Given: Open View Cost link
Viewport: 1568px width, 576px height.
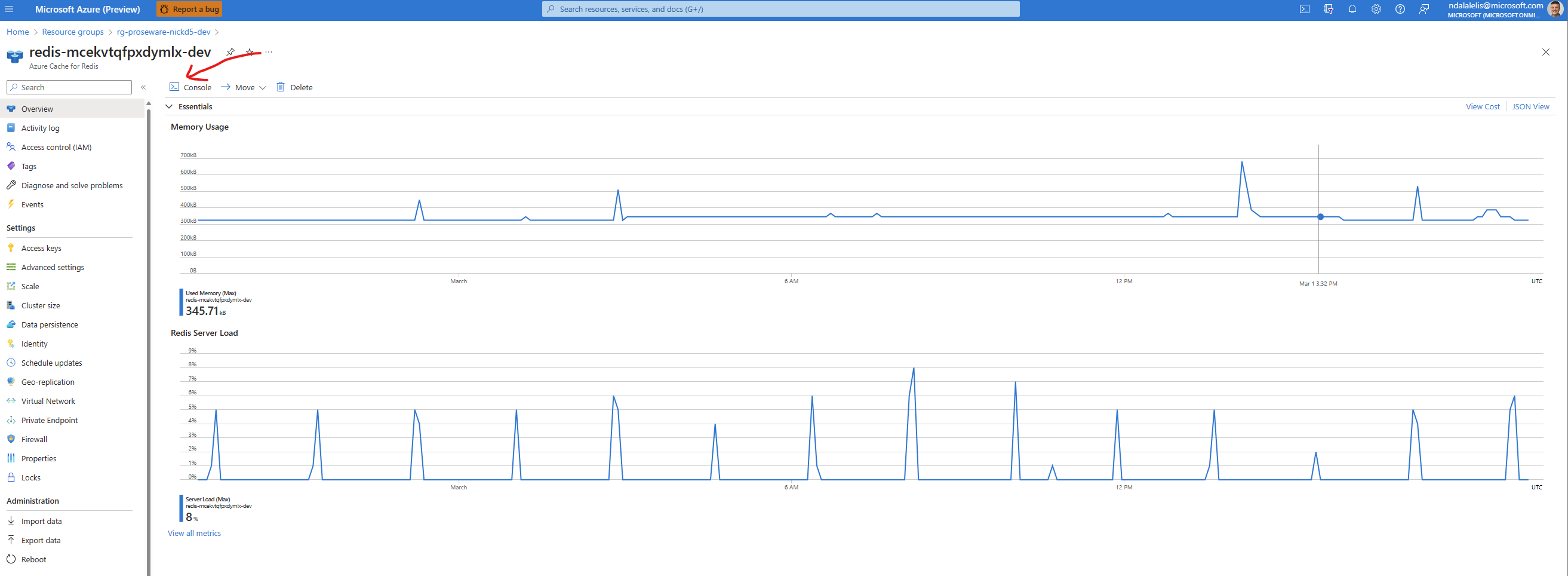Looking at the screenshot, I should coord(1482,106).
